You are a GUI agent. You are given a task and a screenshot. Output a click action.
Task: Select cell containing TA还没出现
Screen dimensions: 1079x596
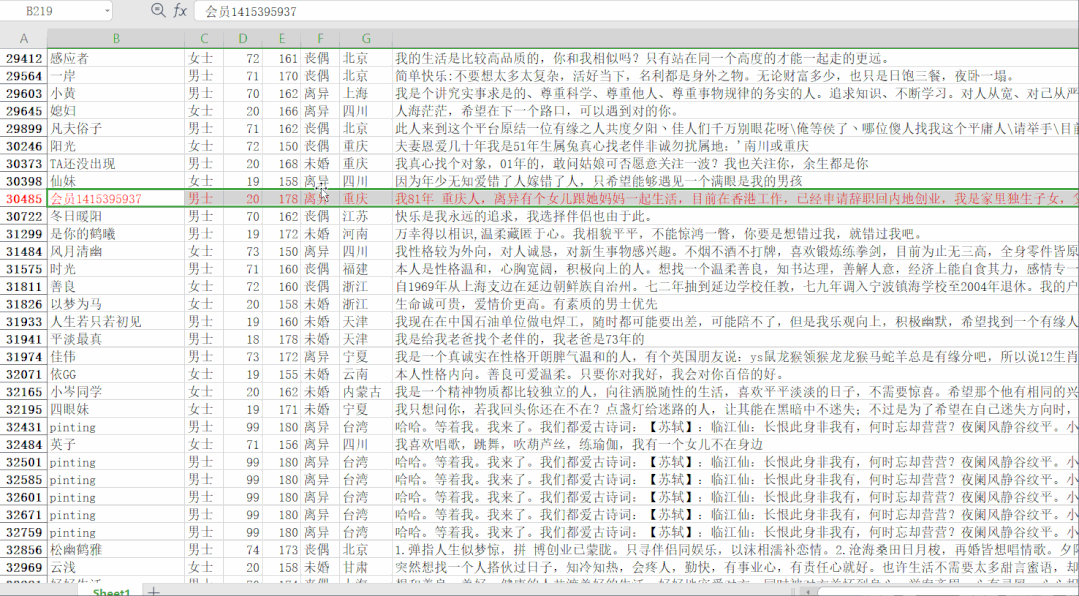(116, 164)
